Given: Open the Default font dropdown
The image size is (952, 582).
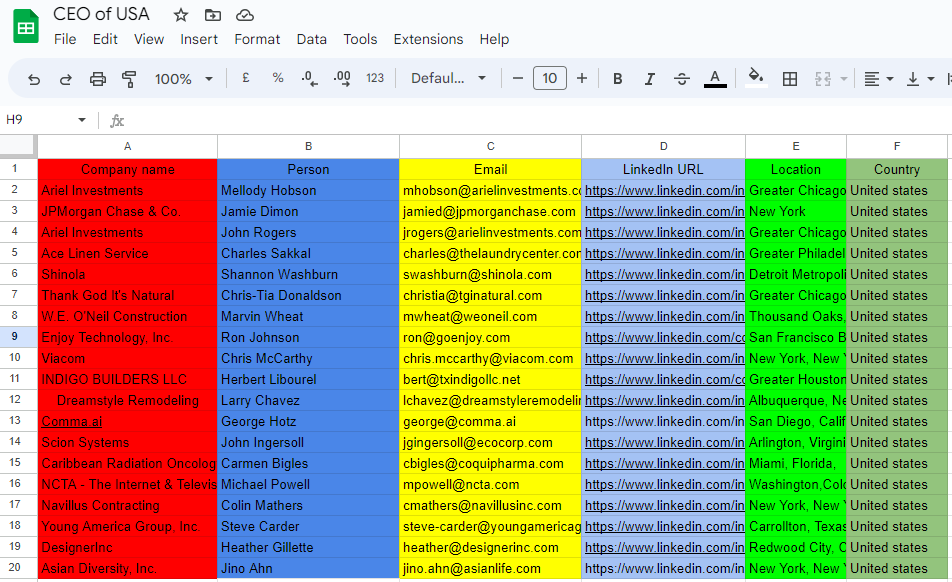Looking at the screenshot, I should click(449, 78).
